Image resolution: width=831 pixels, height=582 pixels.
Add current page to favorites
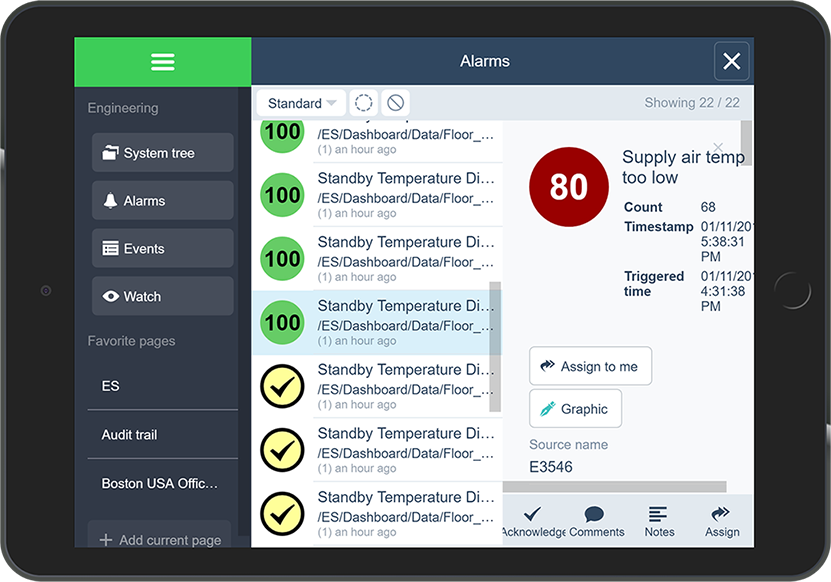click(x=160, y=536)
